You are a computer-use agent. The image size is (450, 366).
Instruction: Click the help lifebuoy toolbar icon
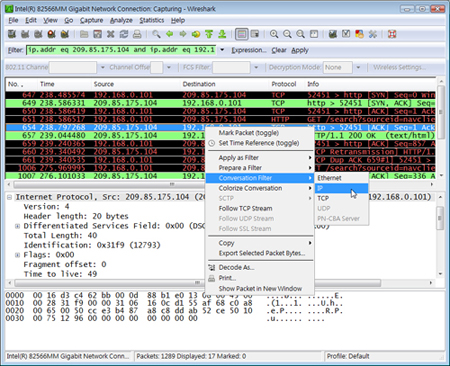coord(392,34)
